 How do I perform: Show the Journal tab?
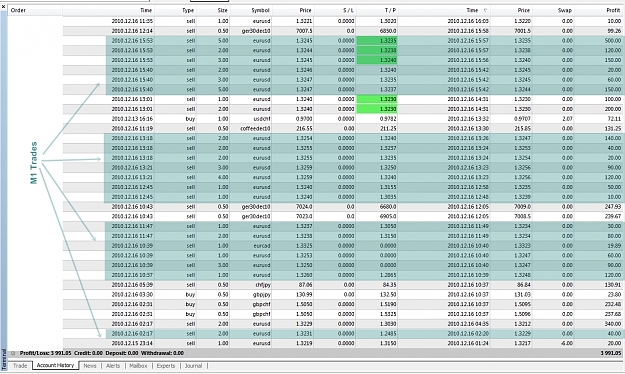coord(193,366)
